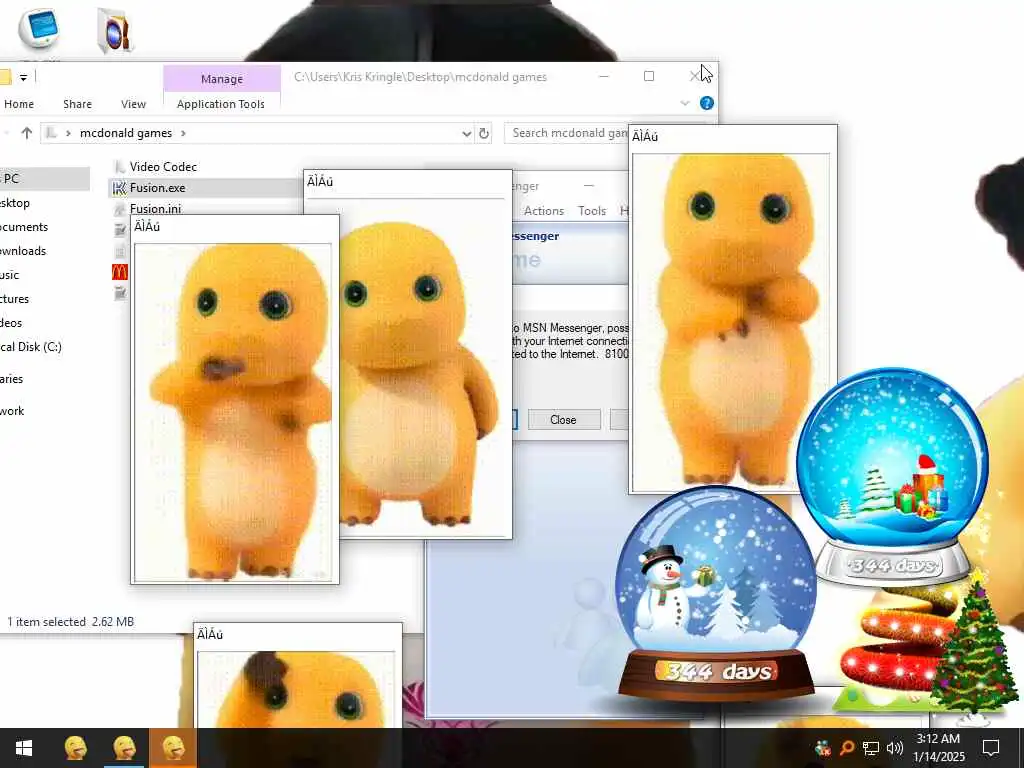Open the Windows Start menu

click(x=24, y=748)
